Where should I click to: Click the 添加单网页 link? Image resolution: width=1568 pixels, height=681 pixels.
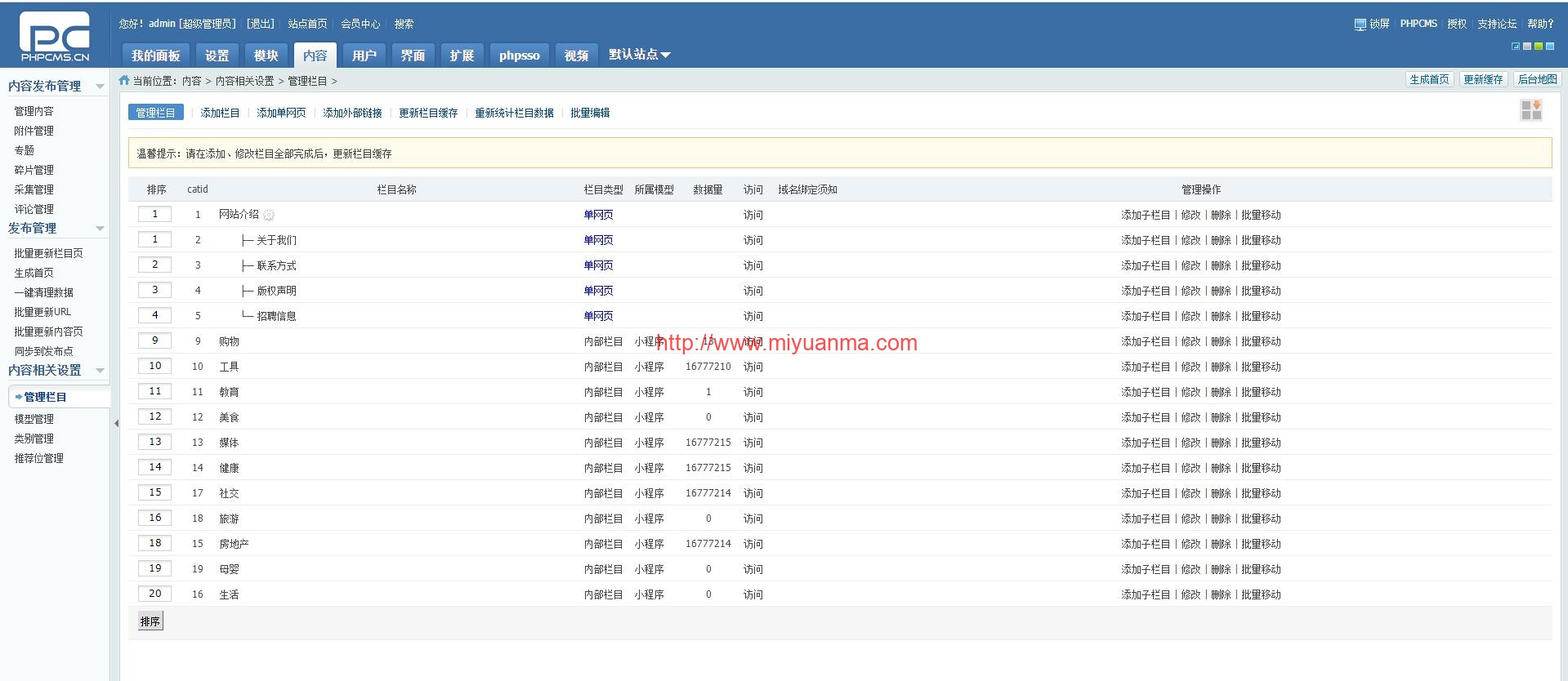click(x=281, y=113)
